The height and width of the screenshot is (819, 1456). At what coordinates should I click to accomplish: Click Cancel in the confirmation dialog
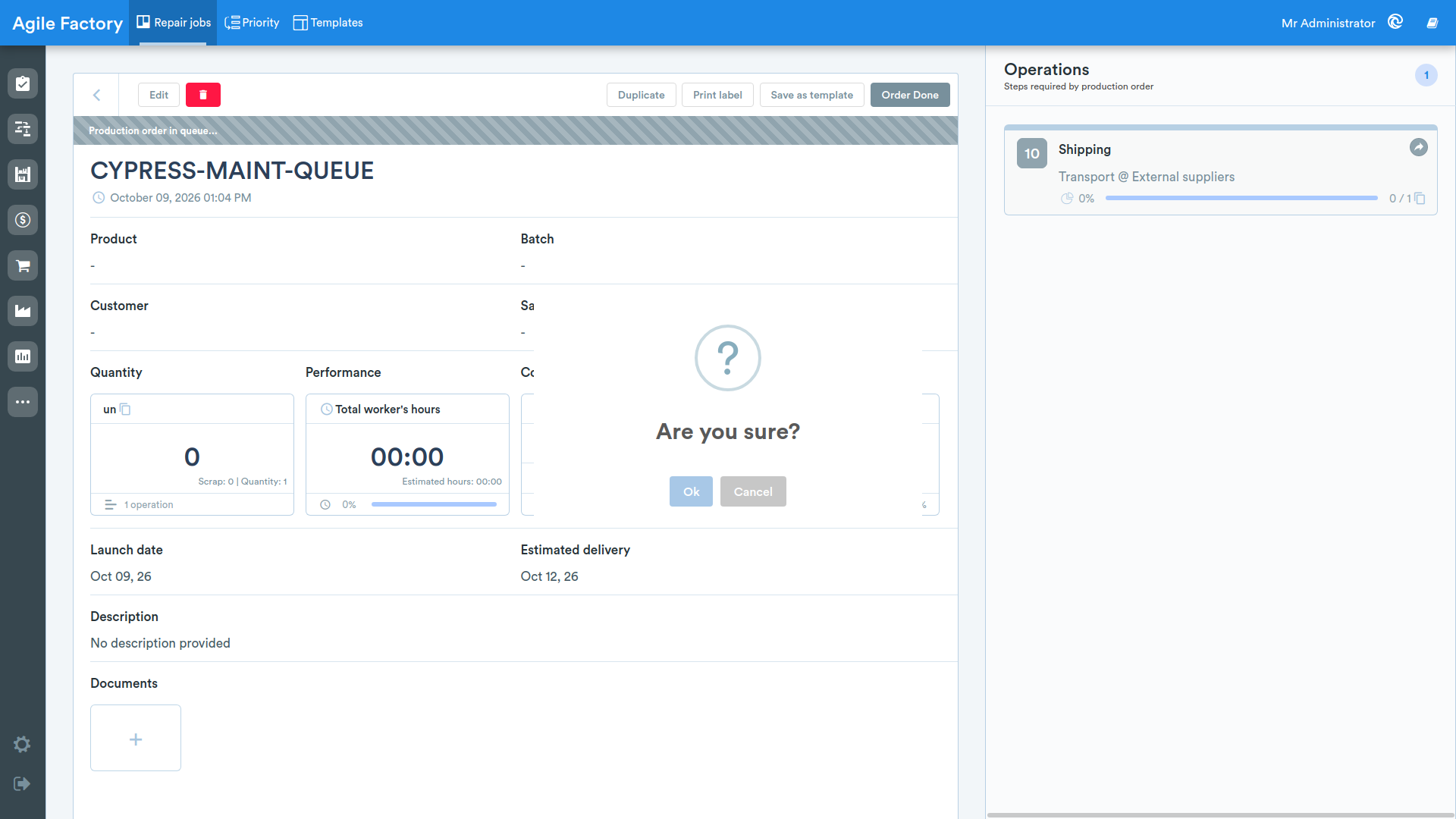753,491
